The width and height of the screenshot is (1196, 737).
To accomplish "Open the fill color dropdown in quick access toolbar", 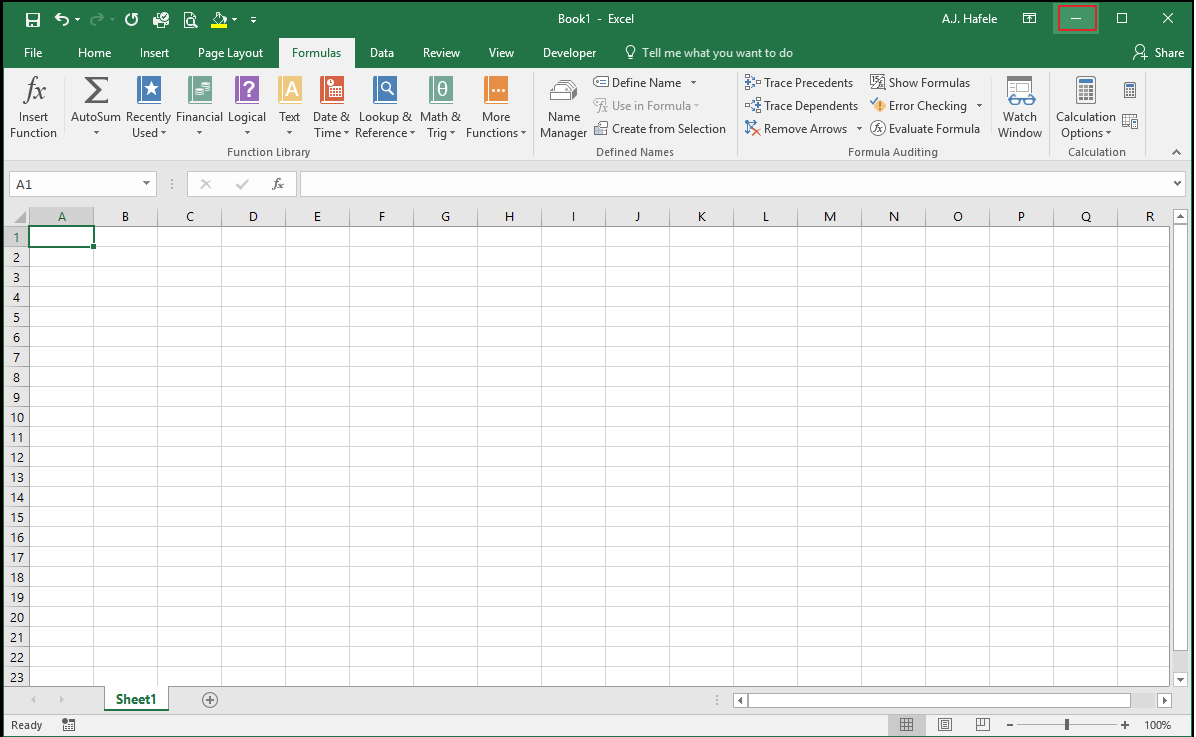I will [234, 20].
